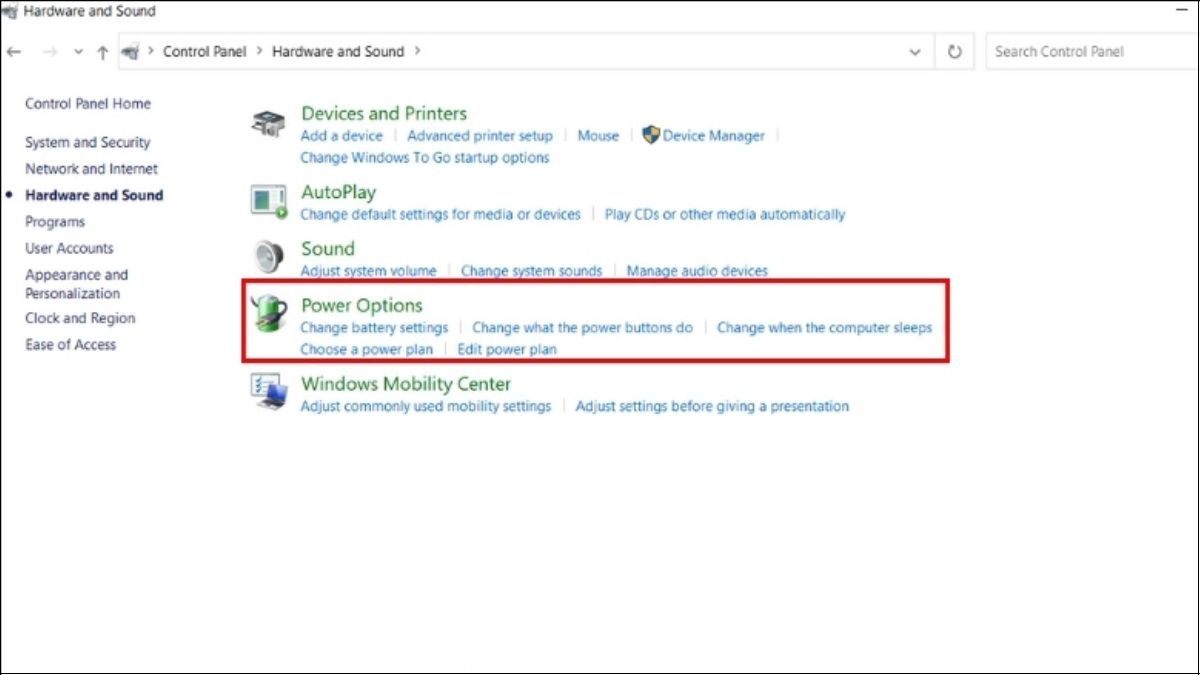Click Choose a power plan
The width and height of the screenshot is (1200, 675).
[x=367, y=350]
